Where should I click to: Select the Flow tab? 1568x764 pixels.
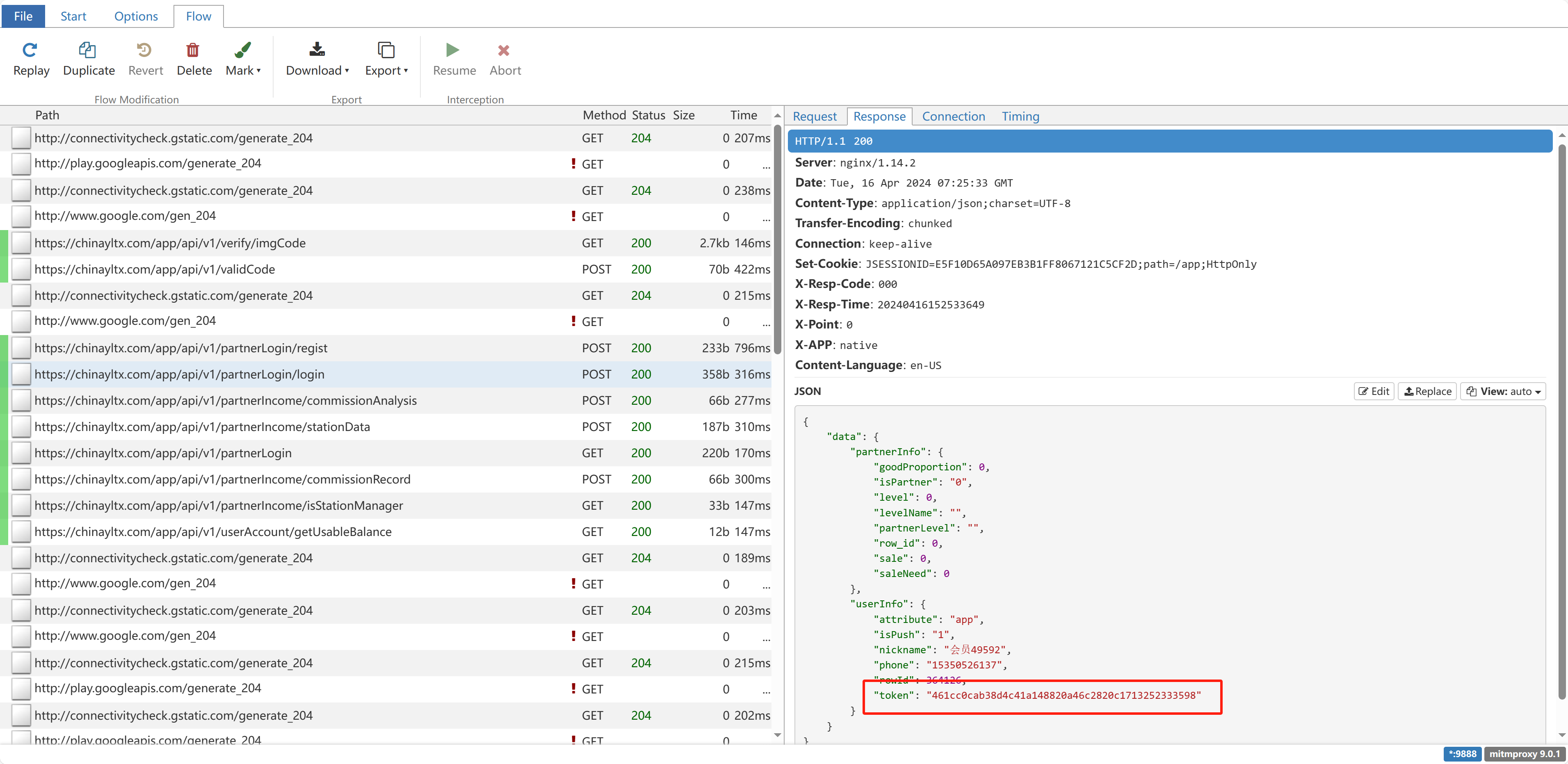coord(199,16)
